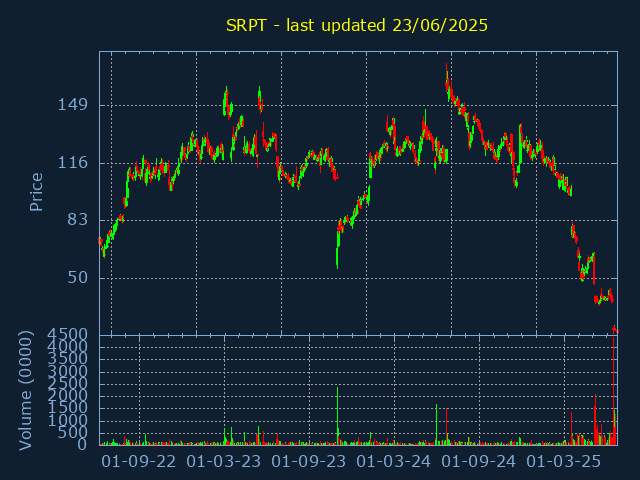Click the price axis label '83'
Viewport: 640px width, 480px height.
(78, 220)
